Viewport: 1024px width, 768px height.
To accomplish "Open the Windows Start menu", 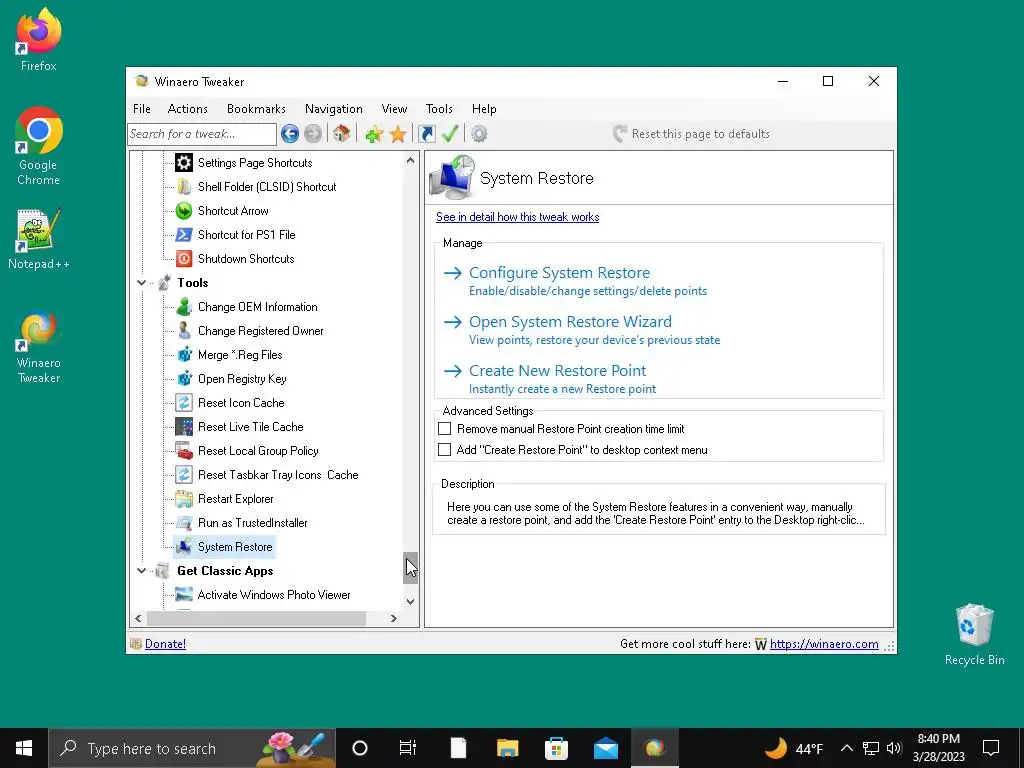I will click(x=24, y=748).
